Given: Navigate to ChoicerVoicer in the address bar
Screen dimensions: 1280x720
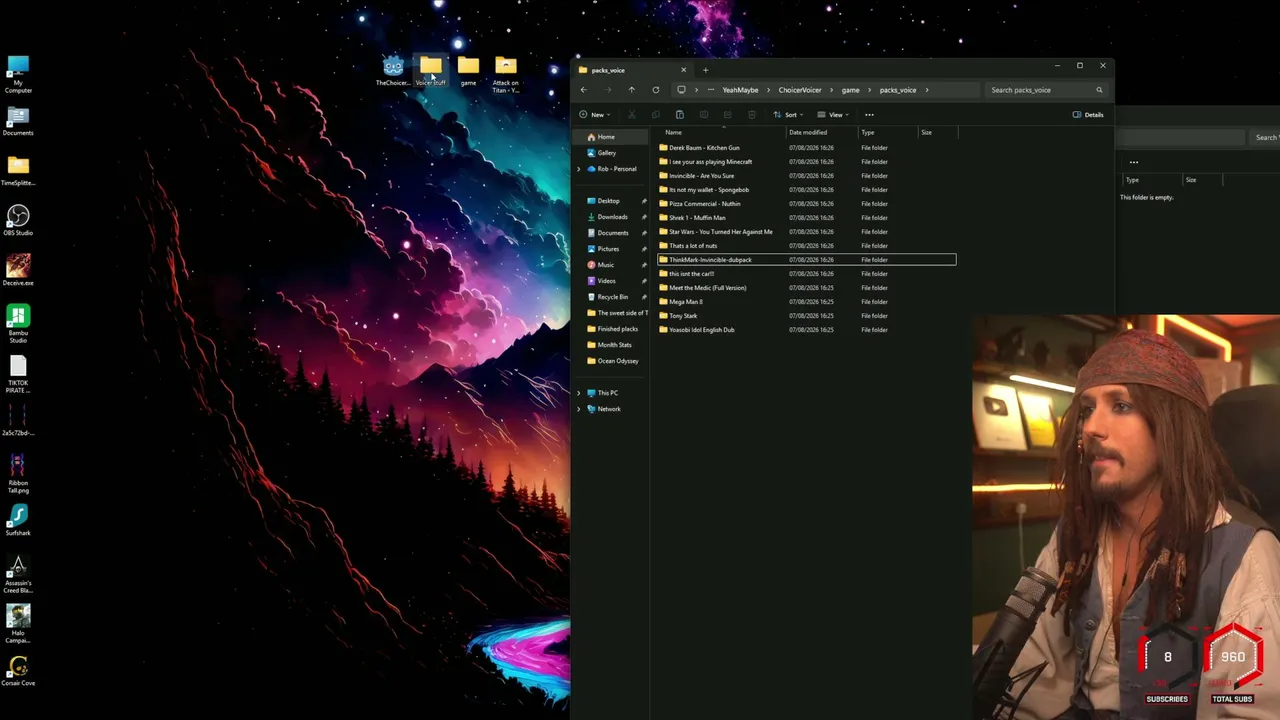Looking at the screenshot, I should pos(800,90).
